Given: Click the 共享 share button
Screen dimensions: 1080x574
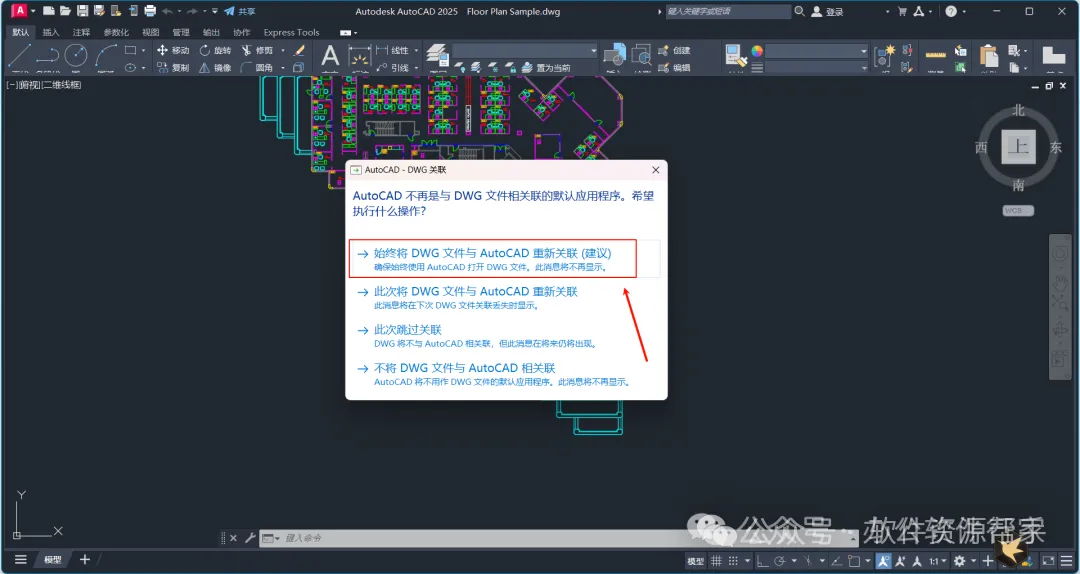Looking at the screenshot, I should click(240, 11).
